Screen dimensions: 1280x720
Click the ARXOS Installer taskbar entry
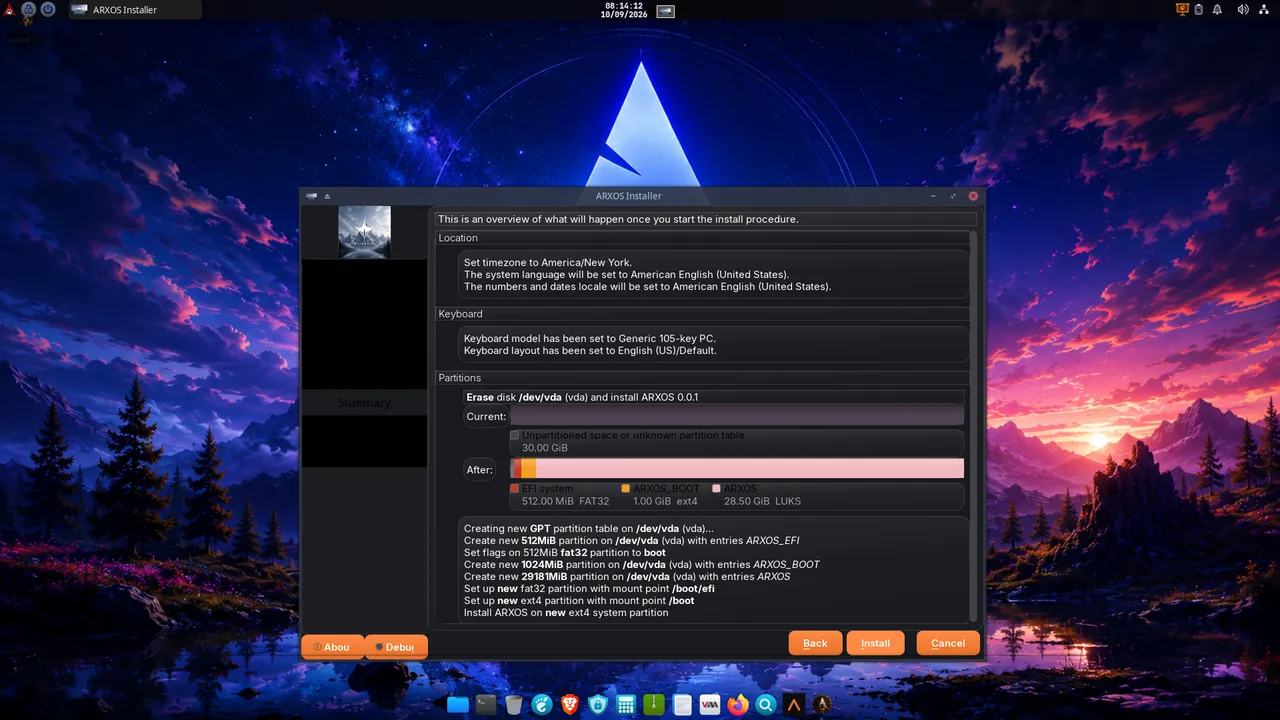[x=134, y=10]
